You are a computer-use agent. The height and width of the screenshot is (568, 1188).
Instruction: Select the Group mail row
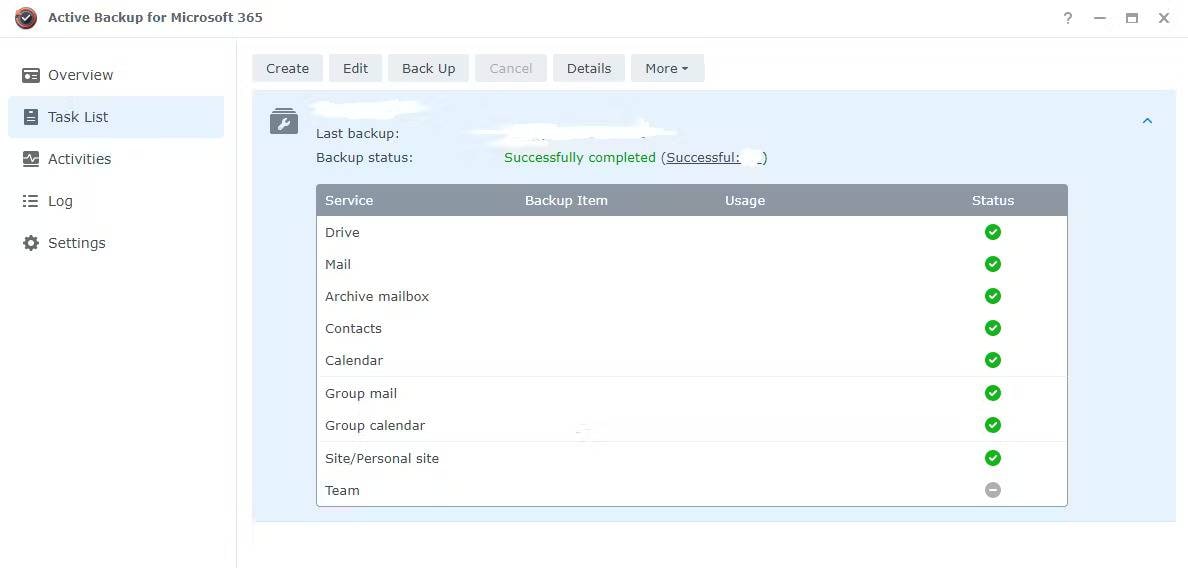pos(692,393)
